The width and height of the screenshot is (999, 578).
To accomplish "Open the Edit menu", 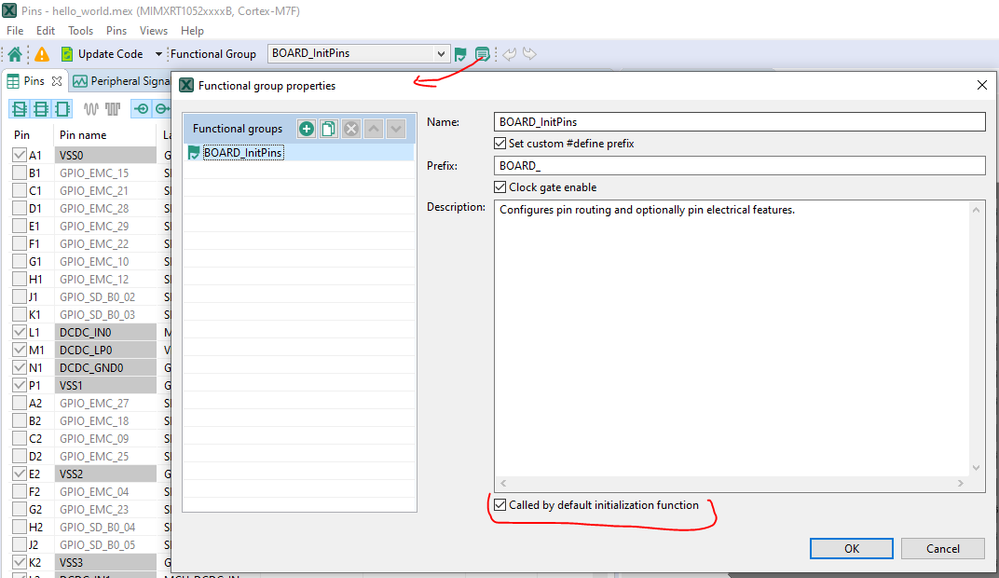I will [45, 31].
